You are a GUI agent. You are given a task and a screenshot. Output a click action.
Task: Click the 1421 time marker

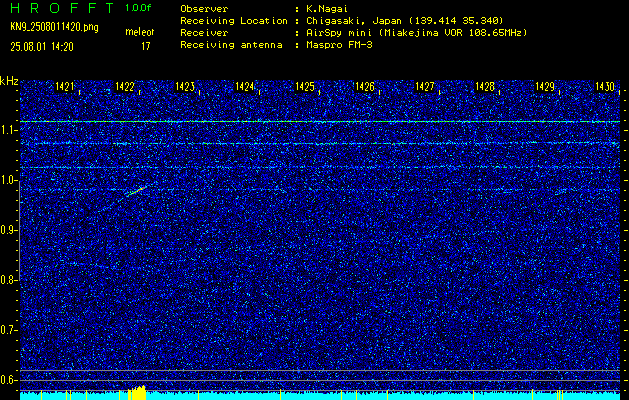pyautogui.click(x=65, y=86)
